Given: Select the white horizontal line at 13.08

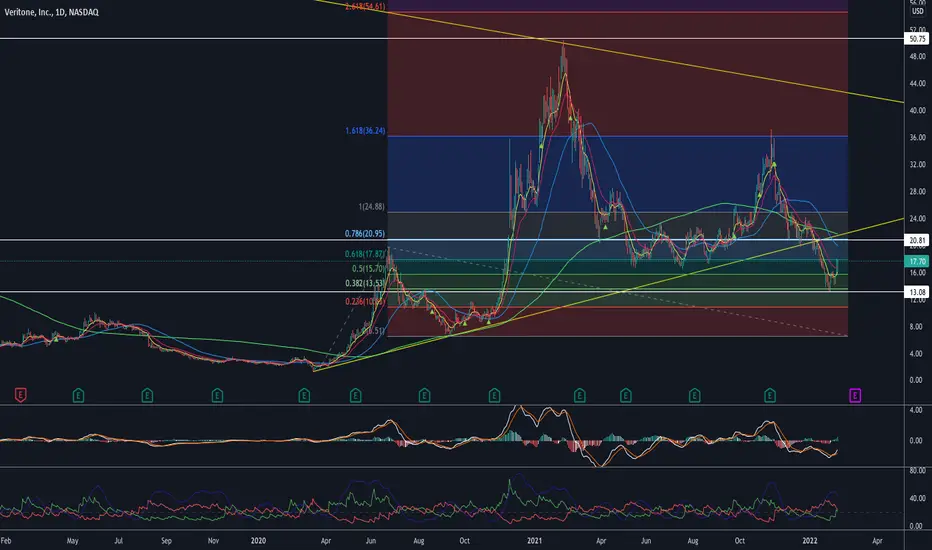Looking at the screenshot, I should pyautogui.click(x=452, y=291).
